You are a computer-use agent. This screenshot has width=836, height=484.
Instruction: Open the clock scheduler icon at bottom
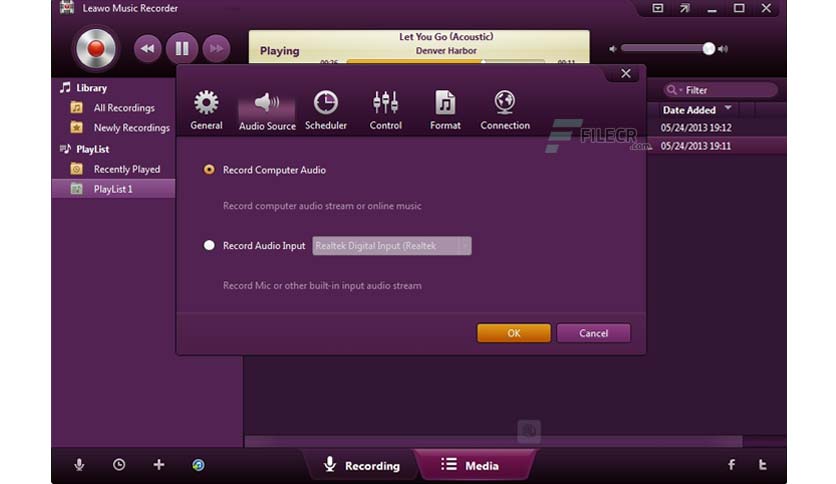119,465
